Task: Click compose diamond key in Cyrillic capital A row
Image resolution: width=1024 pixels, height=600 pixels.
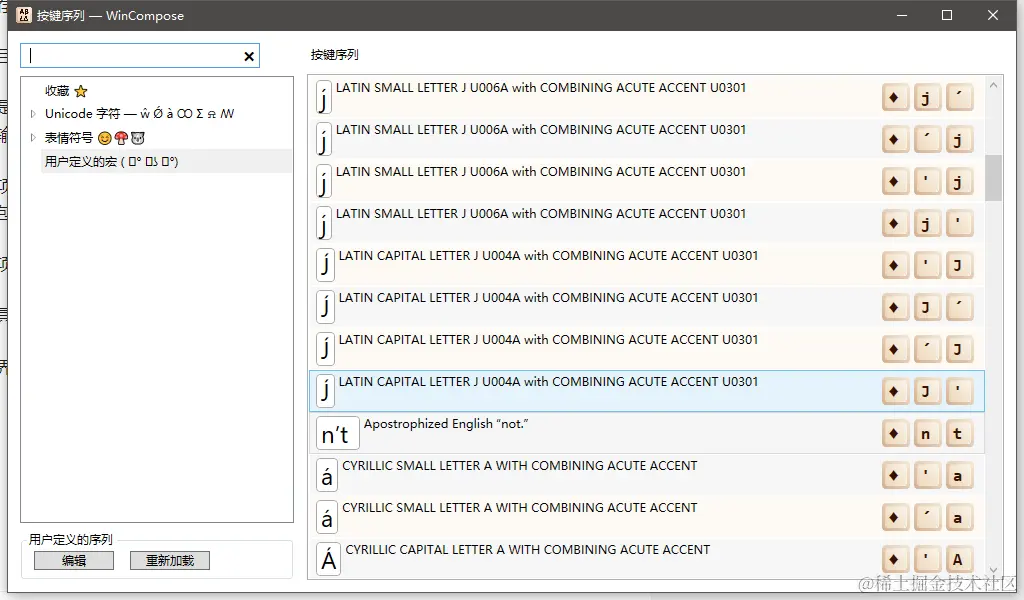Action: [x=895, y=560]
